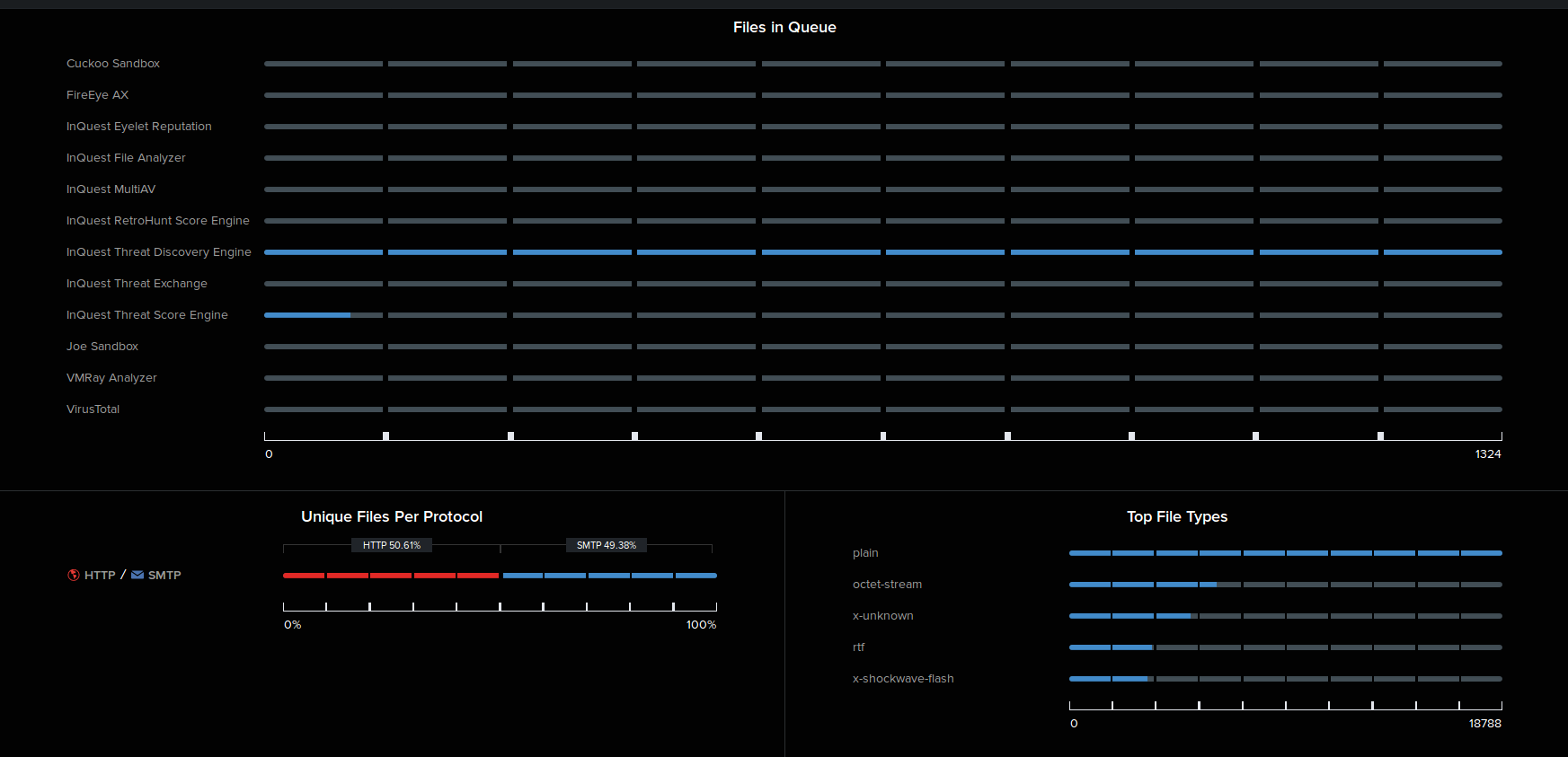Click the 18788 maximum value on file types axis
The height and width of the screenshot is (757, 1568).
[x=1485, y=724]
